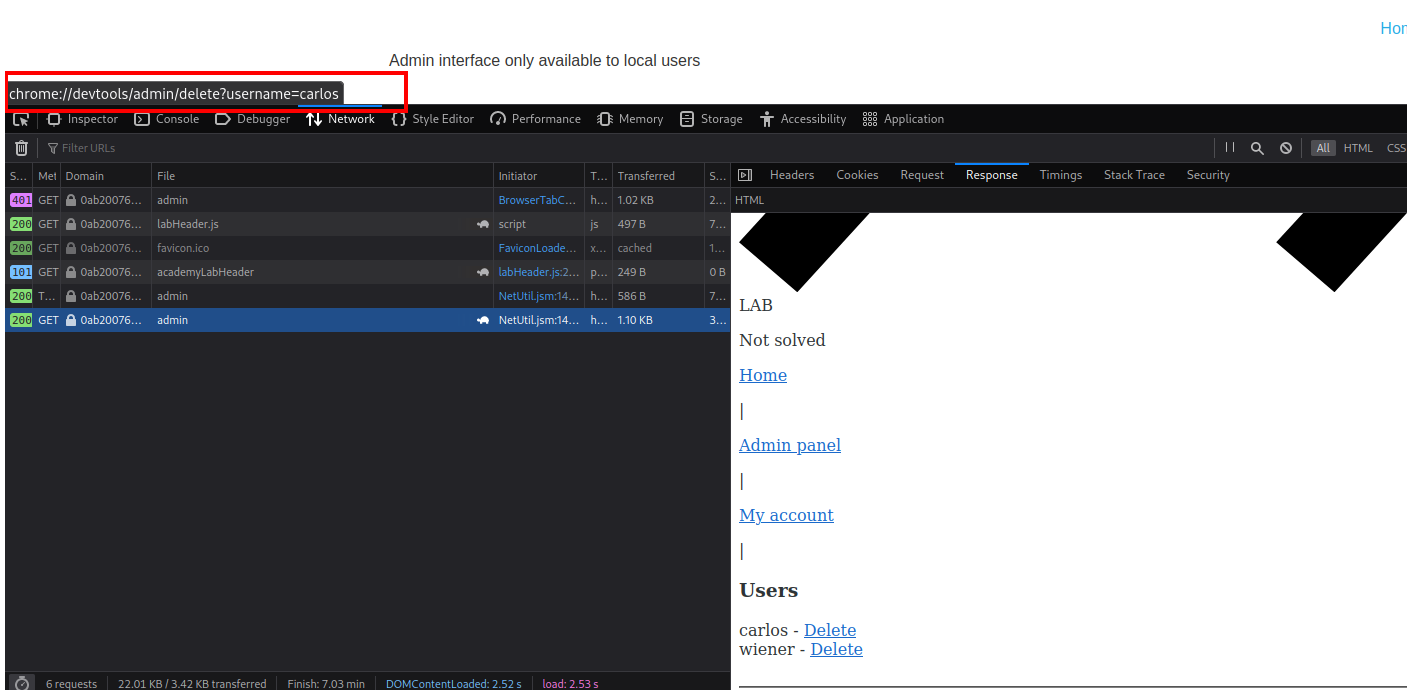Open the Application panel
The image size is (1412, 695).
(x=903, y=119)
